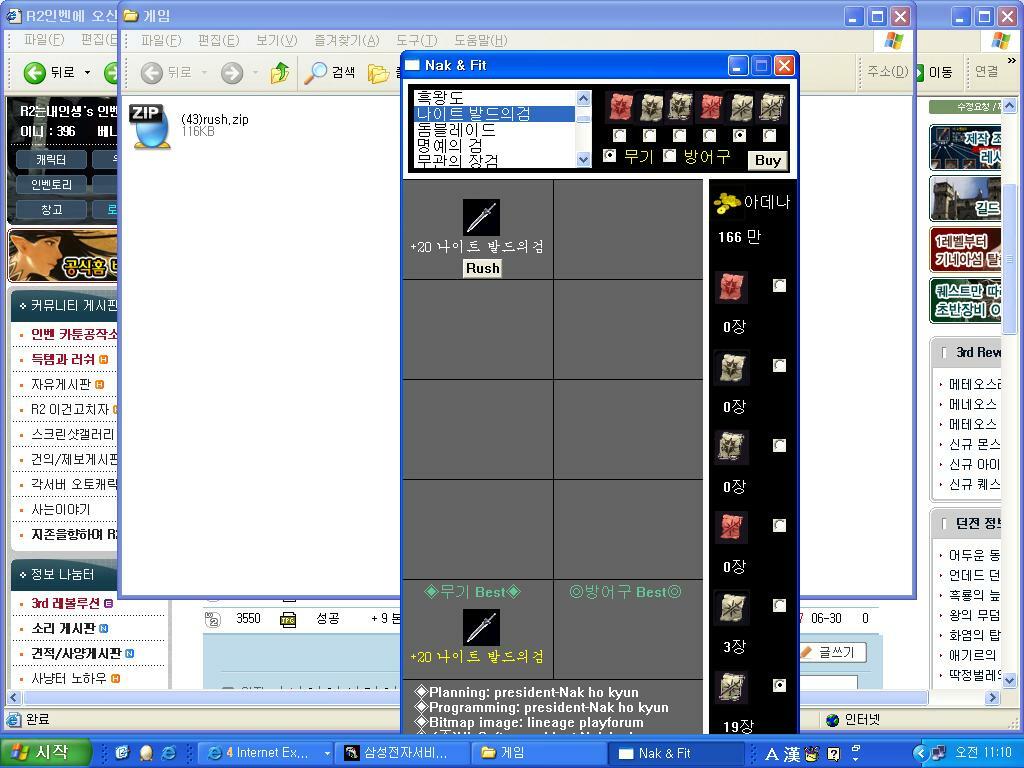Click the sword icon under 무기 Best
1024x768 pixels.
coord(481,627)
